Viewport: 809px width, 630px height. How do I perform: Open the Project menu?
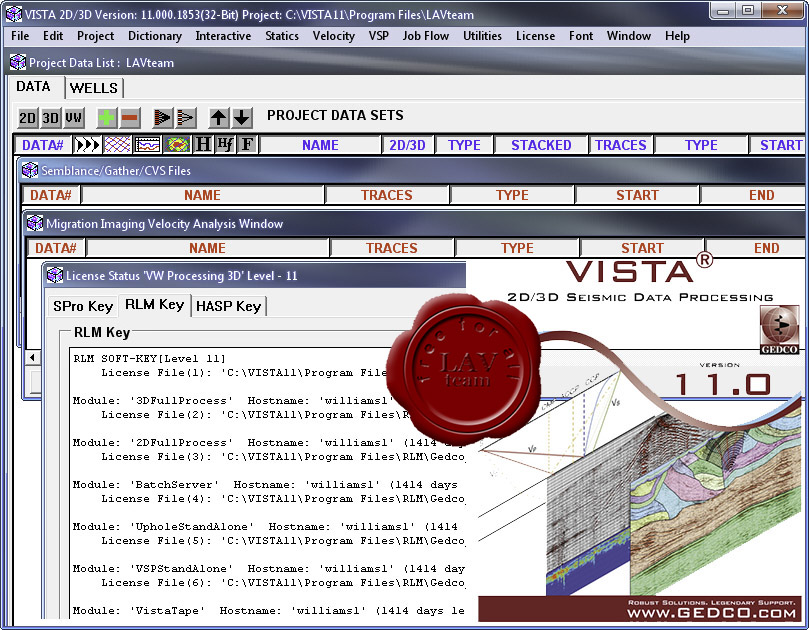point(95,36)
